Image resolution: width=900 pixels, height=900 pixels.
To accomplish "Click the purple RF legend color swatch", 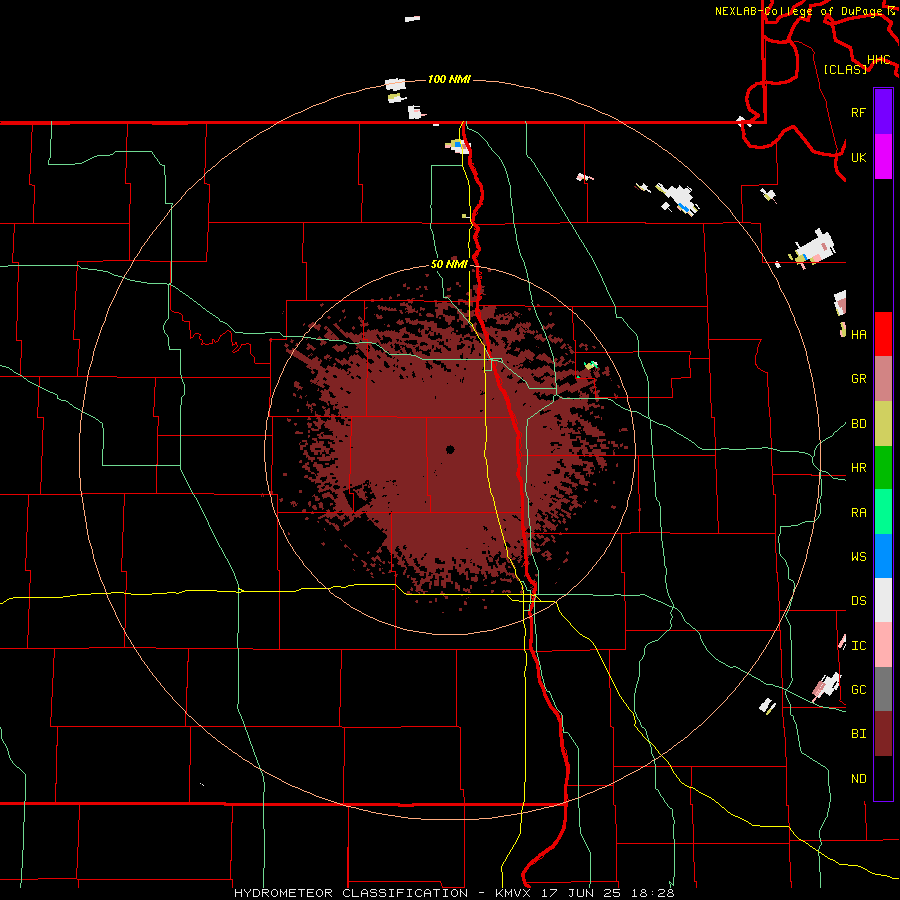I will (883, 112).
